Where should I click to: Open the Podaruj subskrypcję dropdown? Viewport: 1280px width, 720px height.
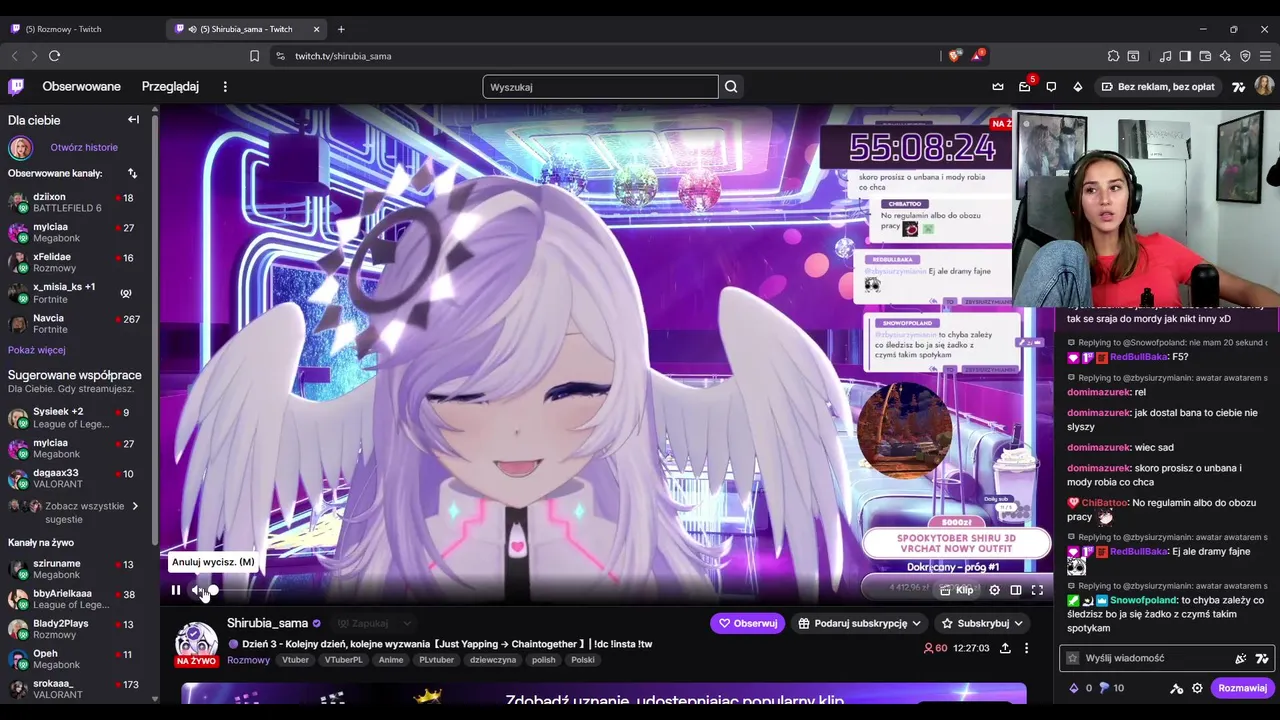(x=860, y=623)
